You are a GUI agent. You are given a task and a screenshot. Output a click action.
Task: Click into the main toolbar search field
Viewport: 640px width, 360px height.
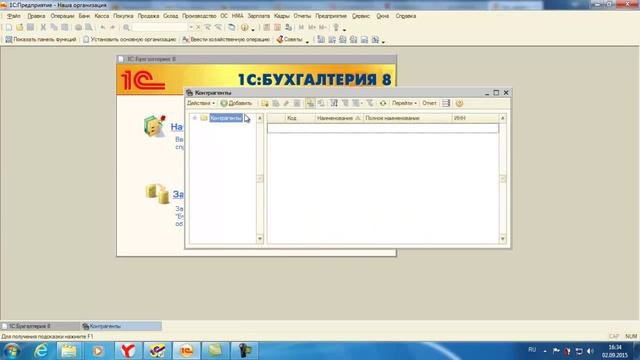[x=159, y=27]
